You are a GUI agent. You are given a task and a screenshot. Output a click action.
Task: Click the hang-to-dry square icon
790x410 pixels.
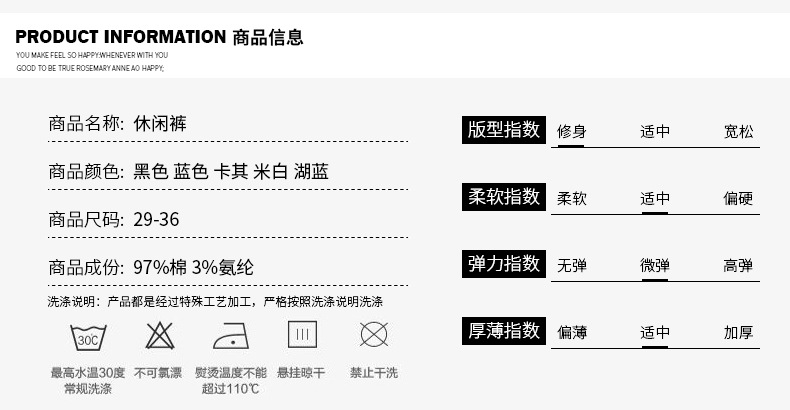[302, 335]
